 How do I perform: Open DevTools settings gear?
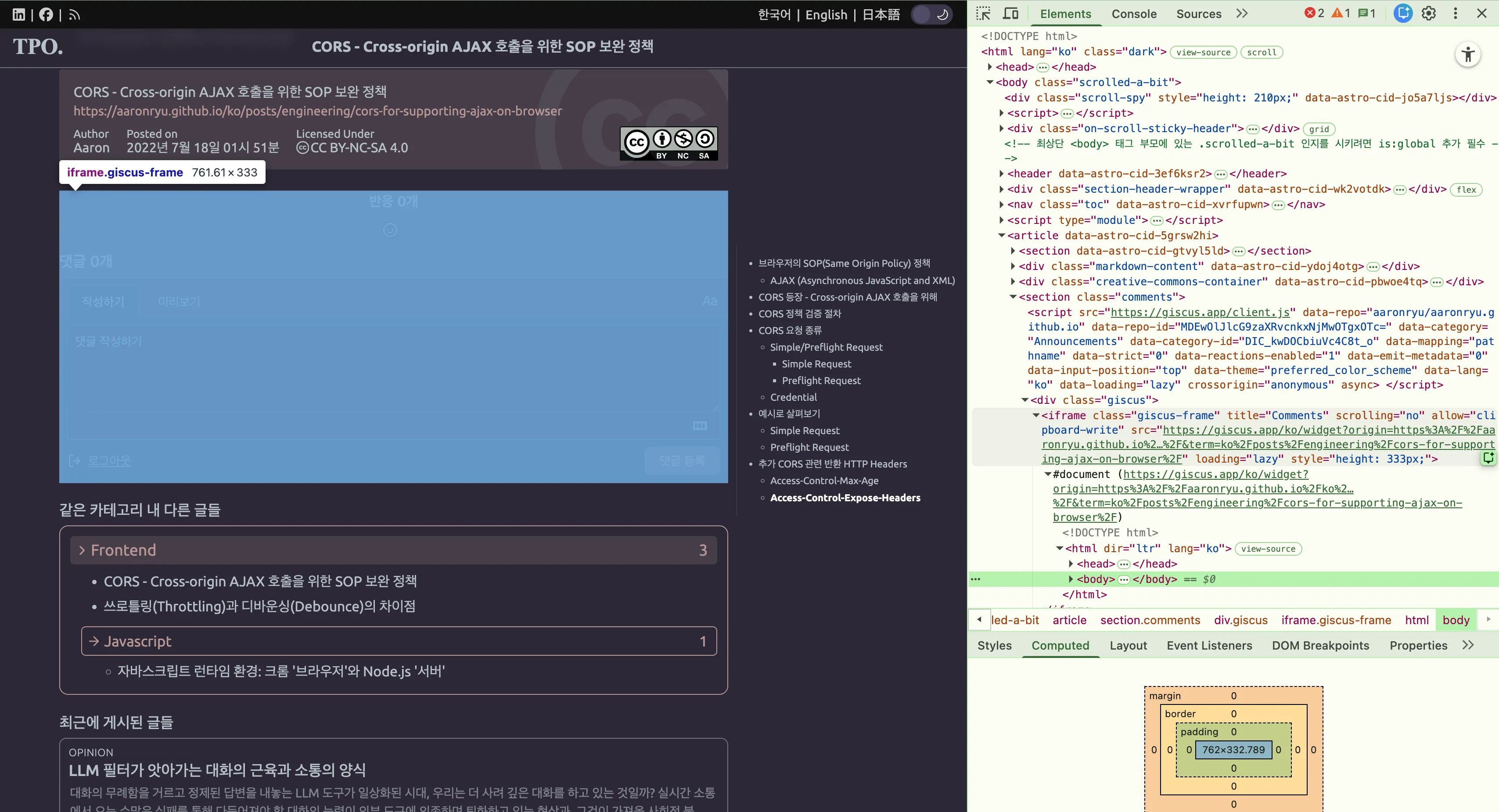coord(1429,13)
